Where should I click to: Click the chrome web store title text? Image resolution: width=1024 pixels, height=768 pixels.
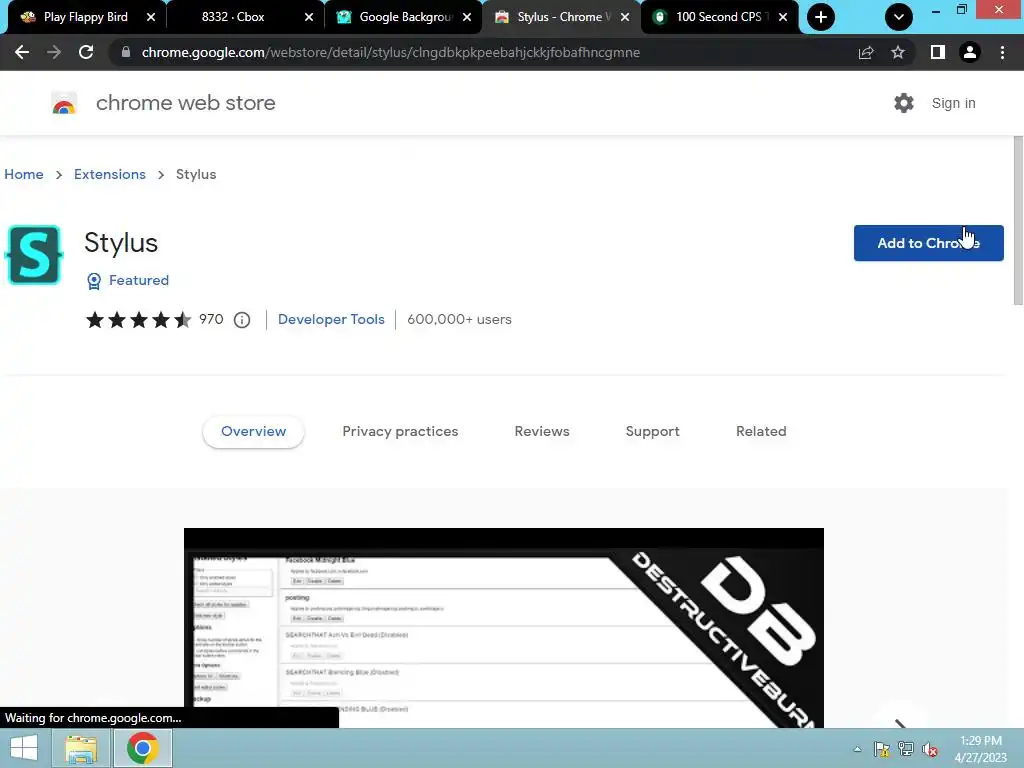[185, 103]
